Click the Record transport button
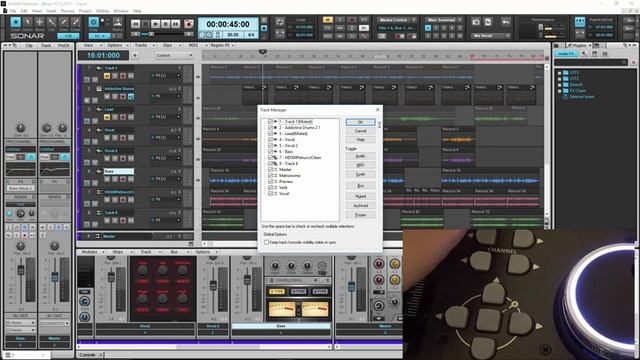This screenshot has height=360, width=640. [x=189, y=24]
